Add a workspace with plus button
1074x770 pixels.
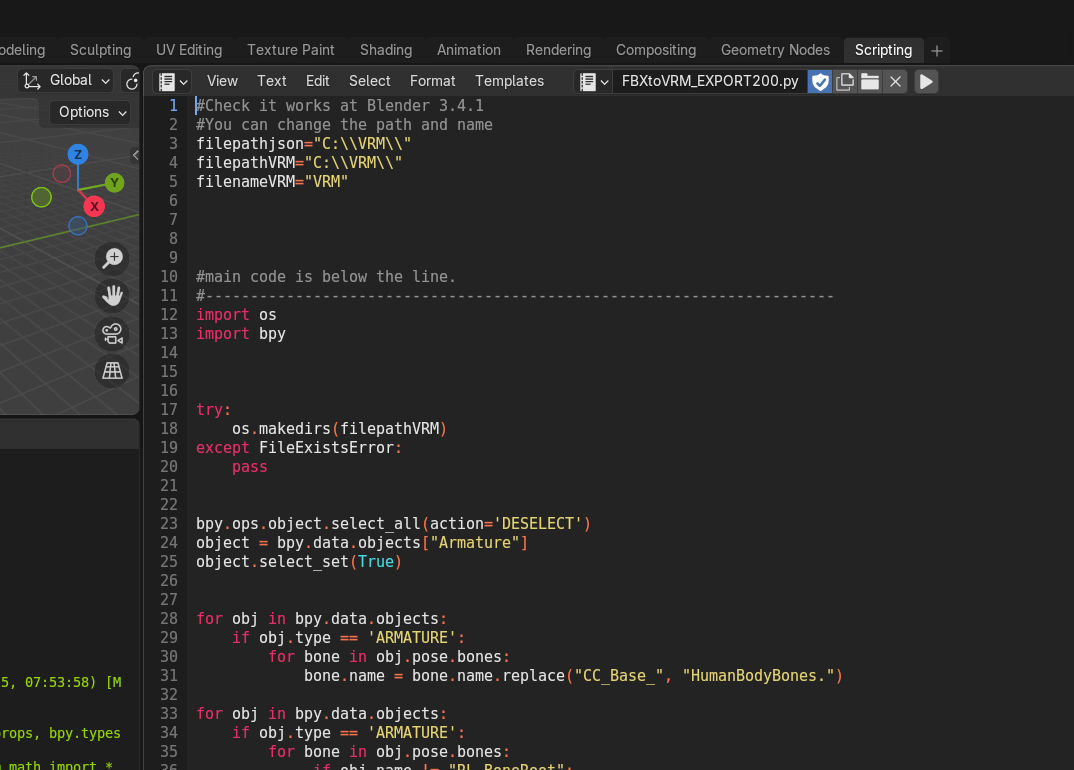tap(937, 51)
